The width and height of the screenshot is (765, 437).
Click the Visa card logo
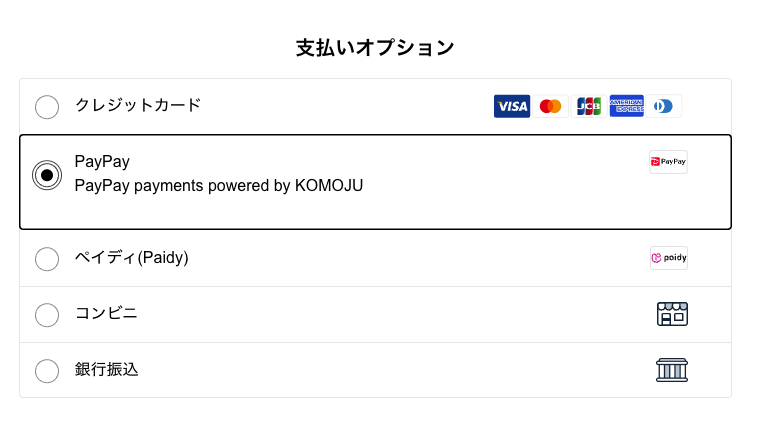pyautogui.click(x=512, y=106)
